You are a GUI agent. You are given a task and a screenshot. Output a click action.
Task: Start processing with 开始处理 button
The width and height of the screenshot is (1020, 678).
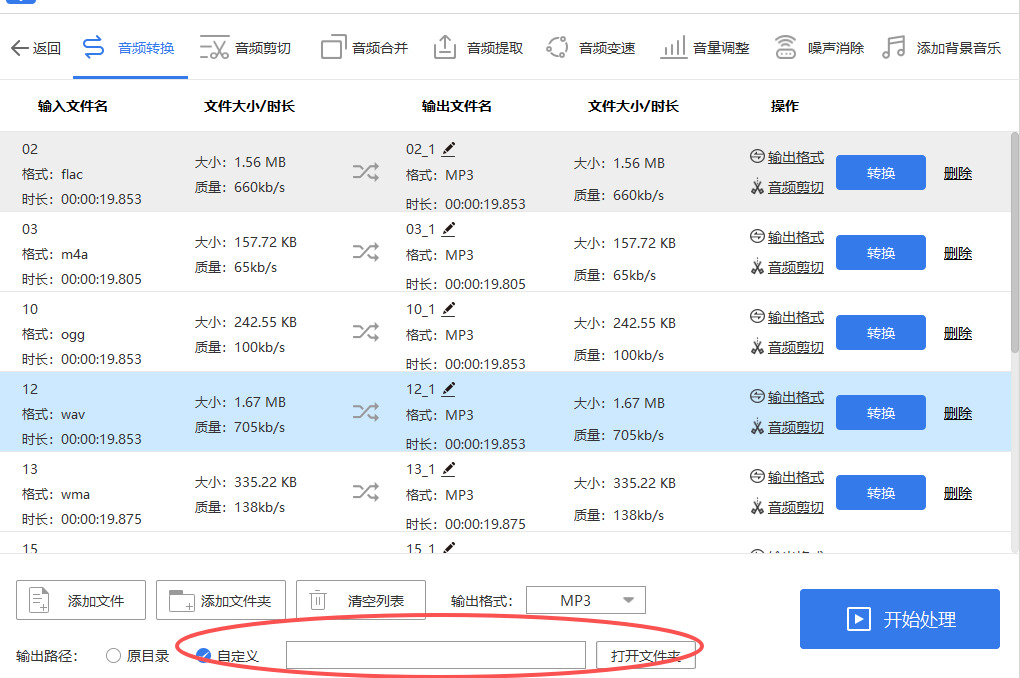900,619
